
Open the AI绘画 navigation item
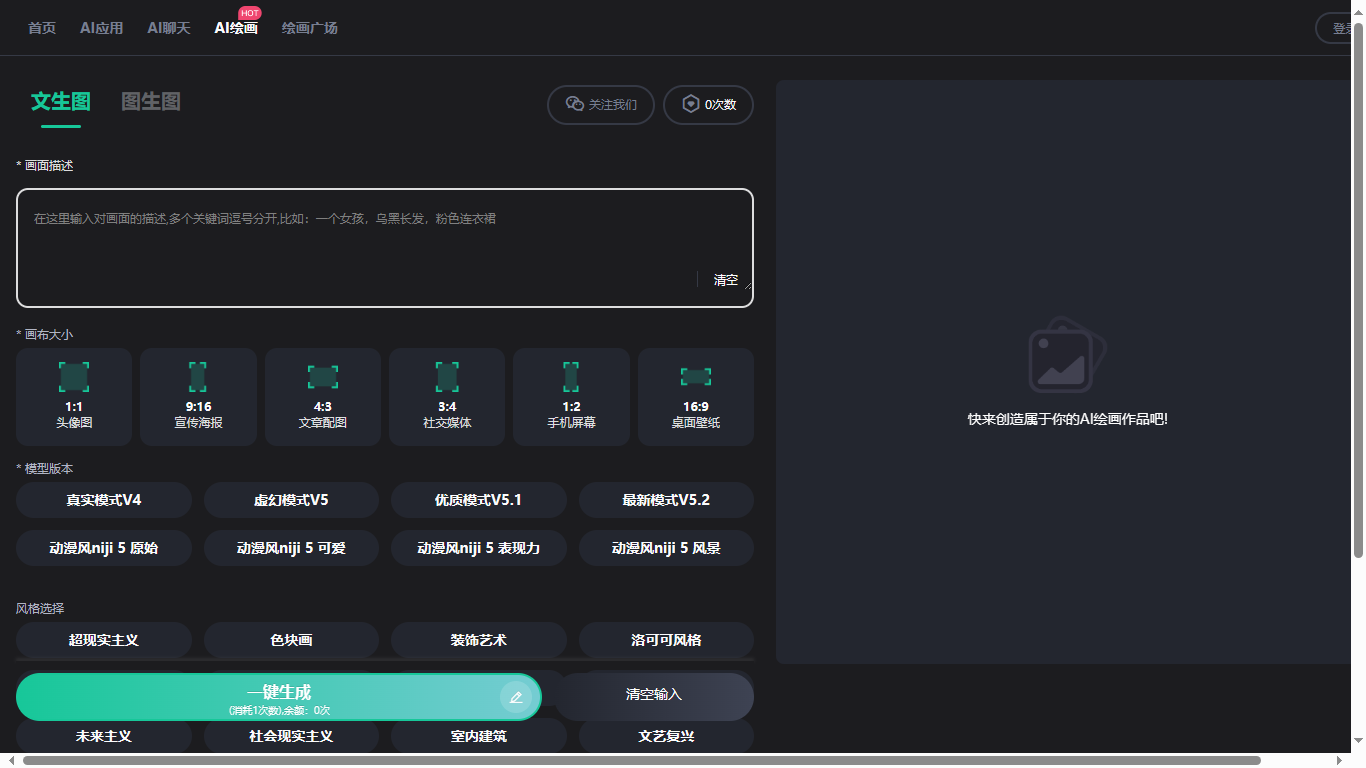click(x=236, y=28)
